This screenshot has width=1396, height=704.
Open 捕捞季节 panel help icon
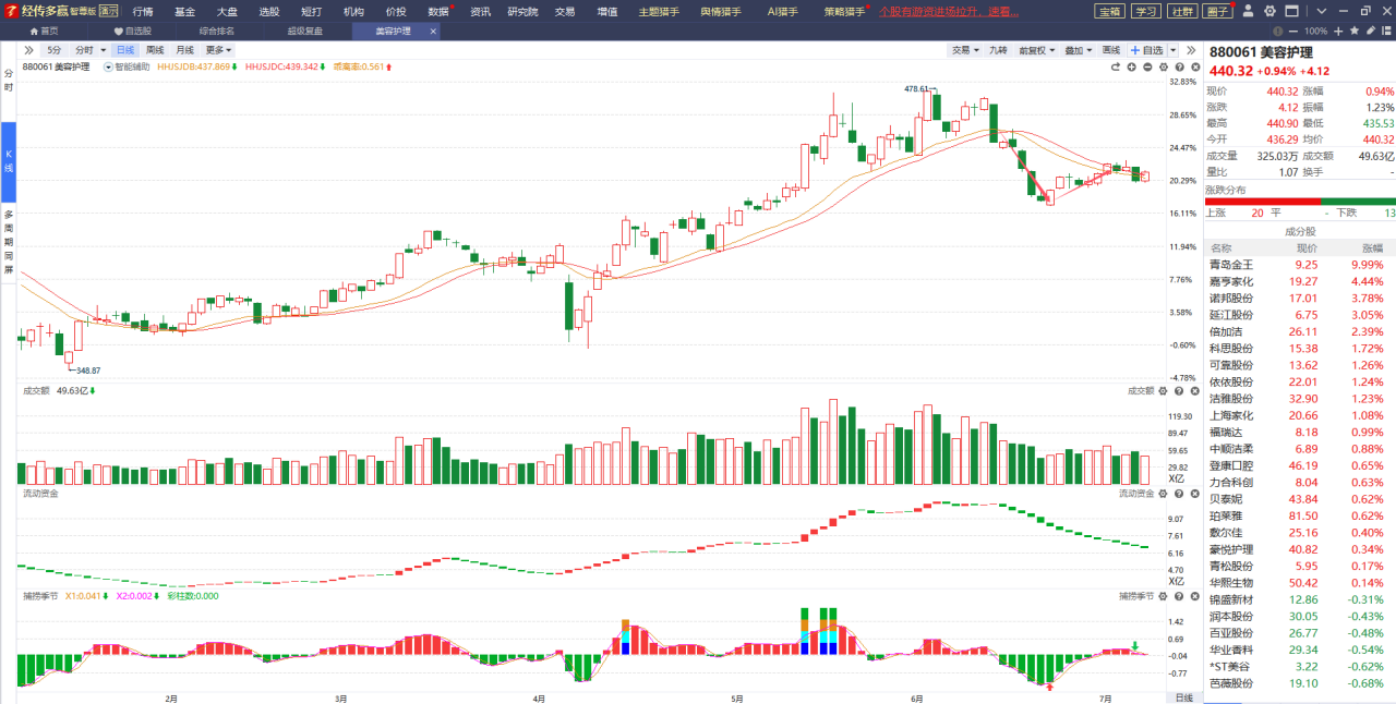point(1178,596)
